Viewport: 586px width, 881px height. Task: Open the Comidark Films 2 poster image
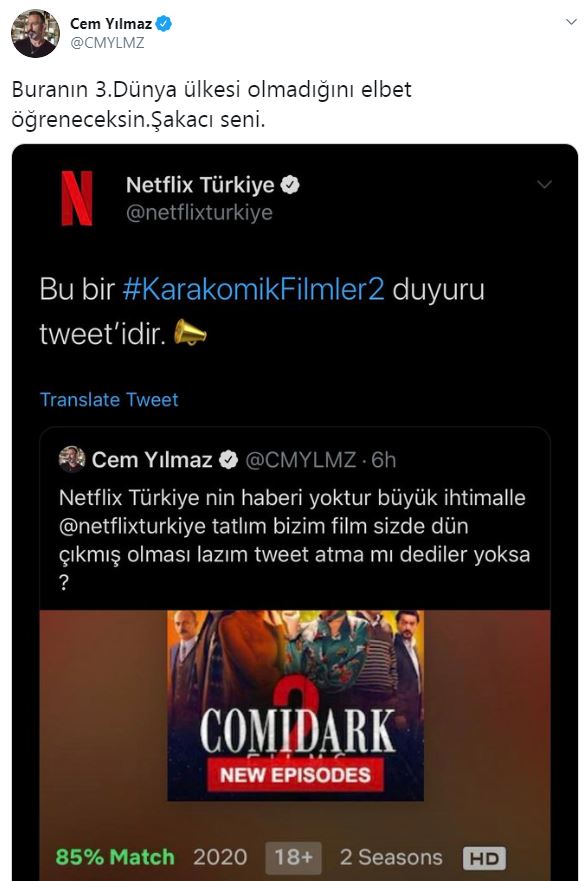click(296, 706)
